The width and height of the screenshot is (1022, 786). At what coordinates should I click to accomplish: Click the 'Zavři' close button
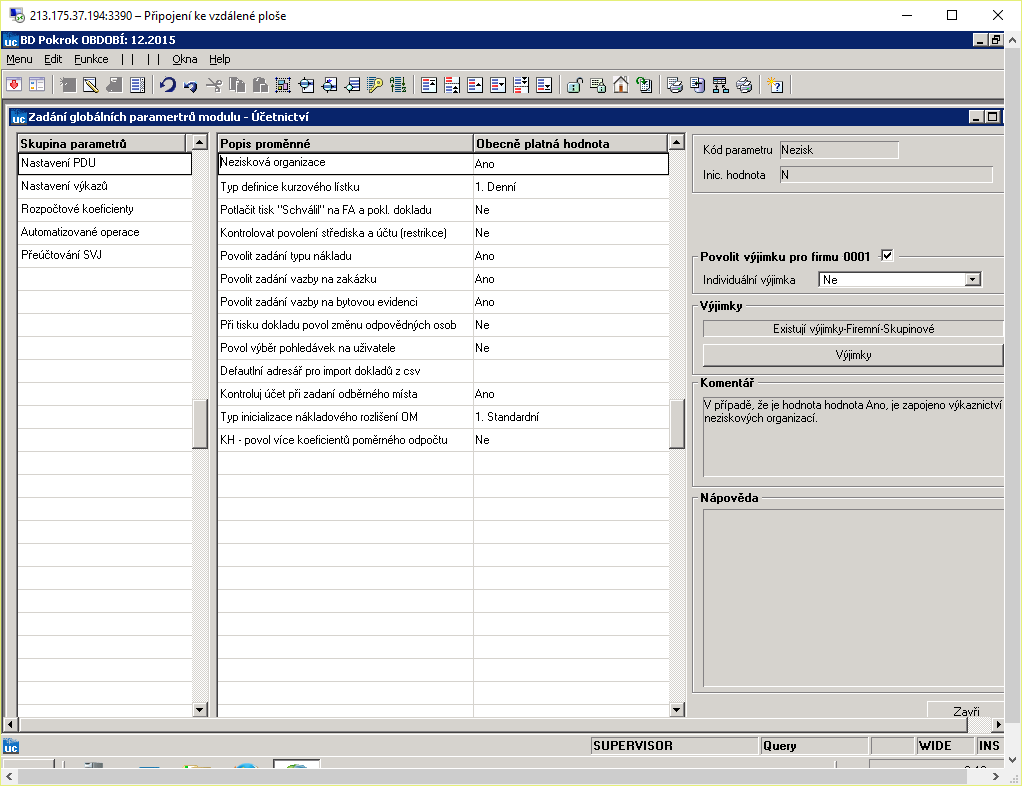point(966,711)
